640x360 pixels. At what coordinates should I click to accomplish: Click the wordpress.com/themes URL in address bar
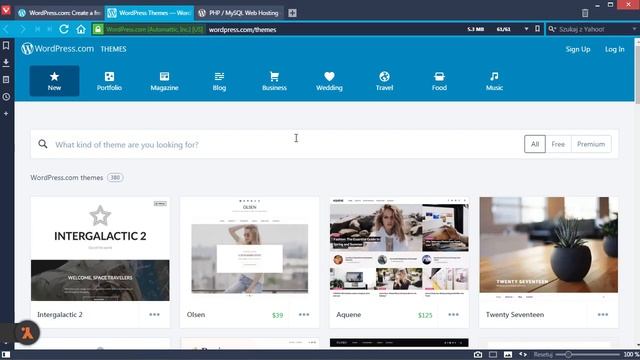point(242,29)
